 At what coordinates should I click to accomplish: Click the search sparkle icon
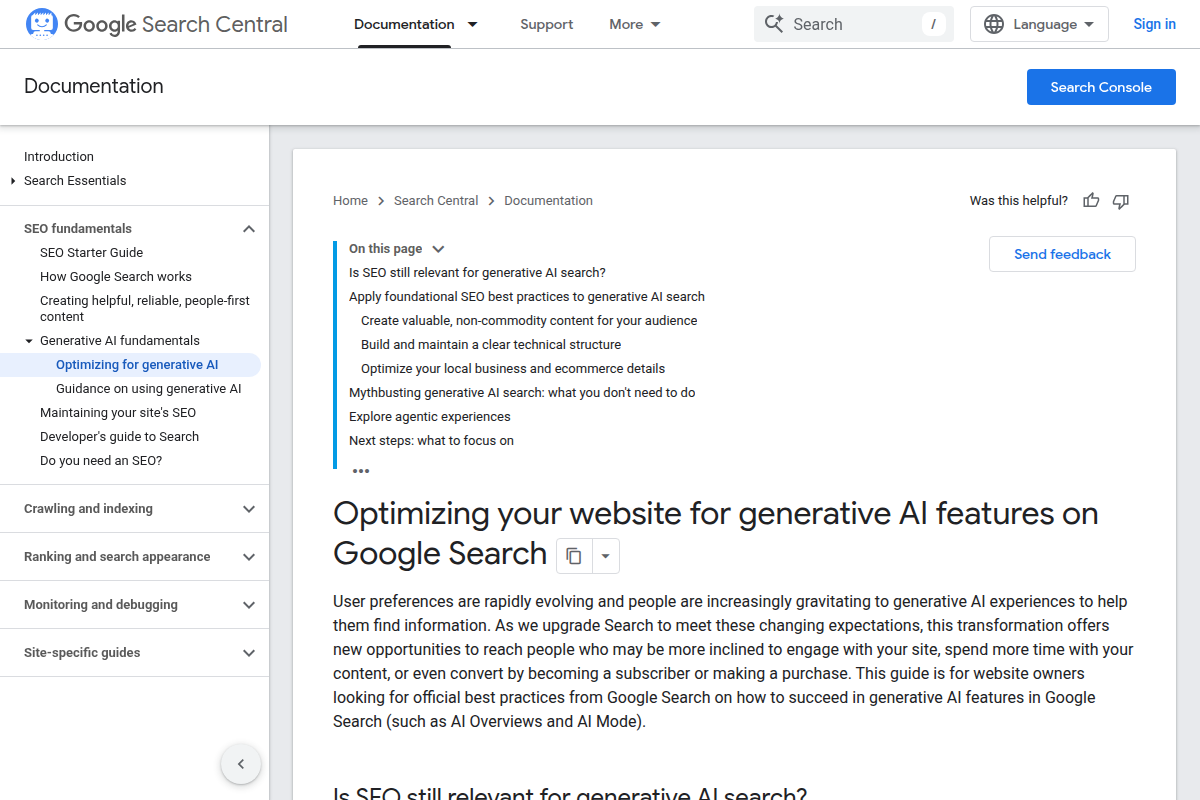(x=773, y=24)
